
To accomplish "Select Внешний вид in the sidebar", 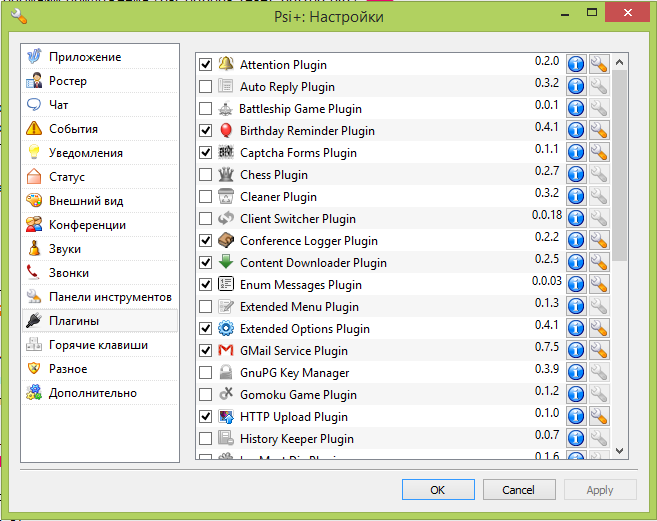I will click(86, 201).
